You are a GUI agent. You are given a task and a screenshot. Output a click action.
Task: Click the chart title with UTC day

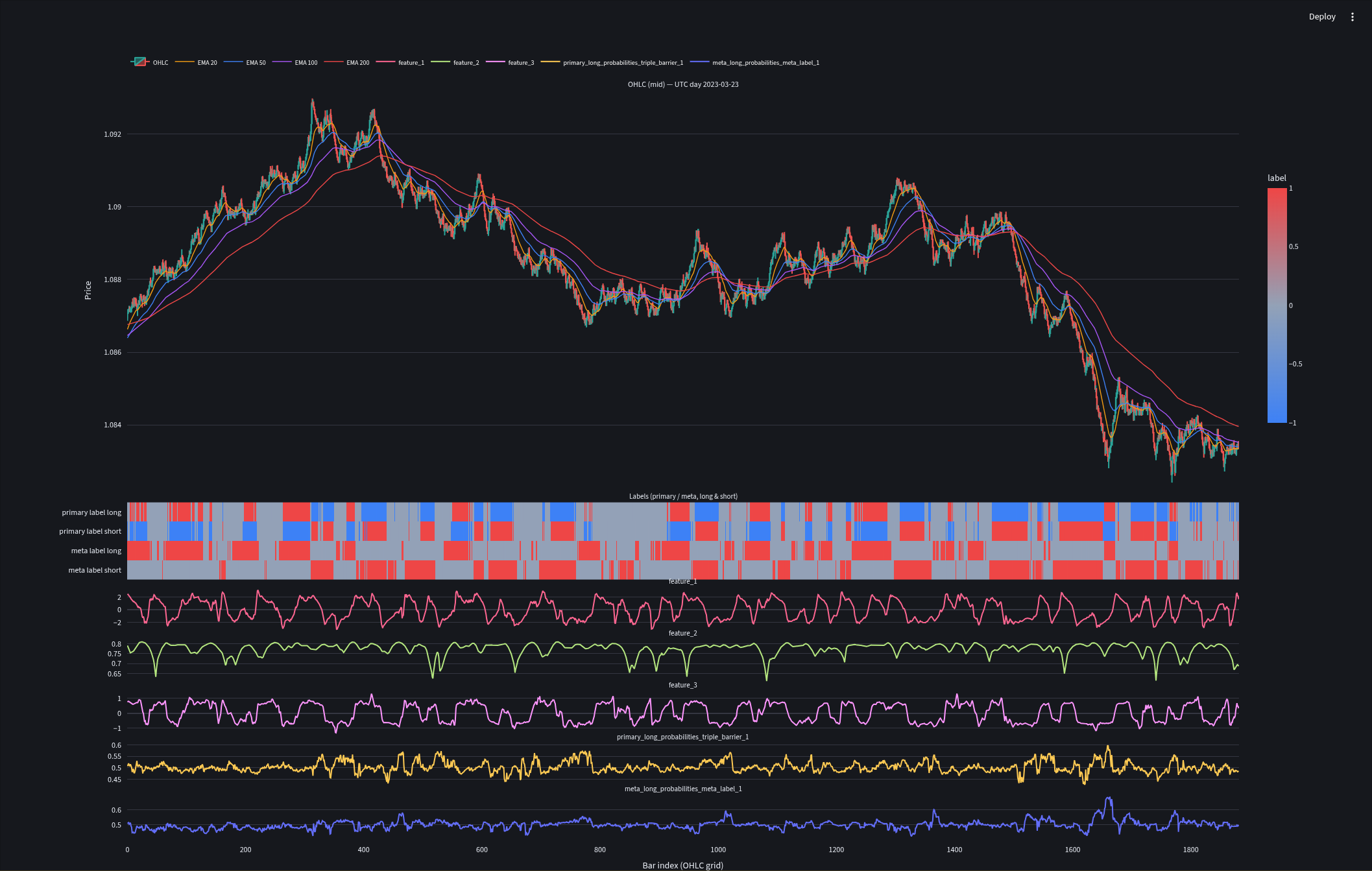click(x=683, y=84)
